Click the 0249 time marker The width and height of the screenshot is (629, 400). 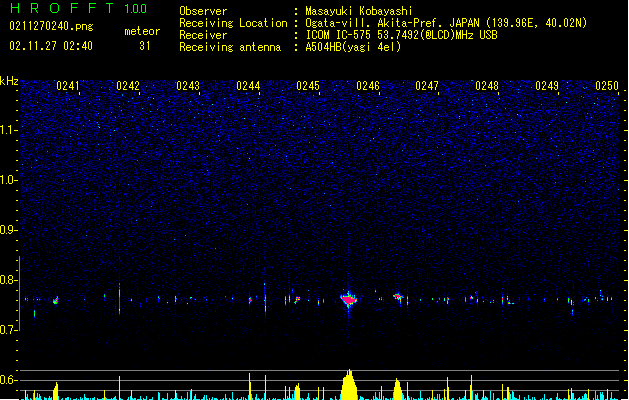point(547,86)
